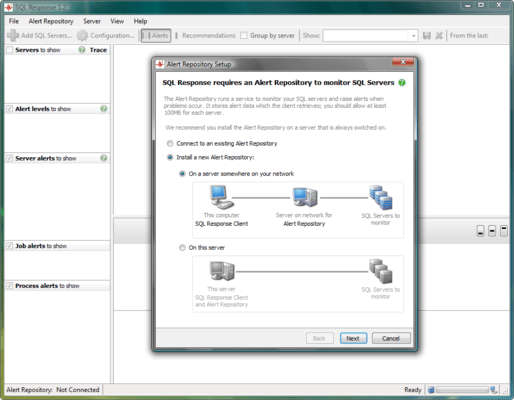The height and width of the screenshot is (400, 514).
Task: Click the save filter floppy disk icon
Action: tap(427, 35)
